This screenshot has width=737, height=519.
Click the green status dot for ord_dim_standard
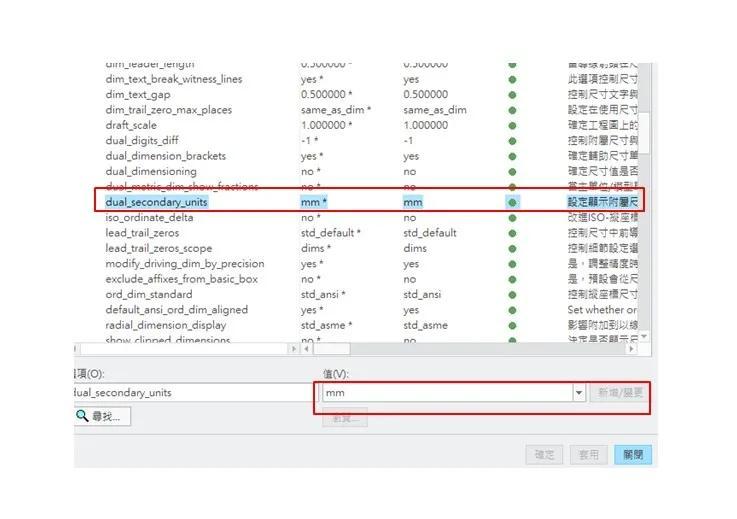(x=512, y=295)
